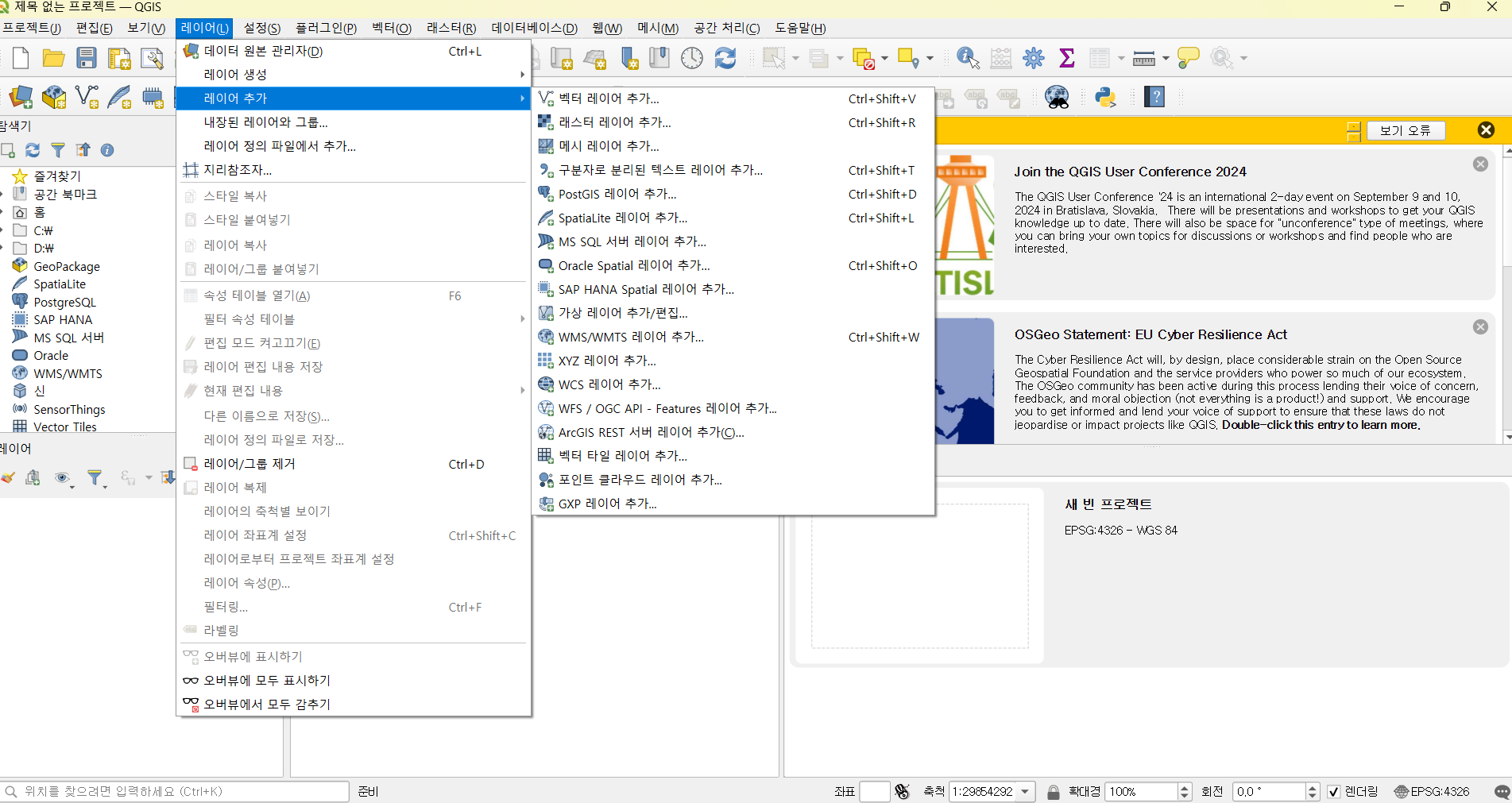Image resolution: width=1512 pixels, height=803 pixels.
Task: Choose Add Vector Layer menu entry
Action: [733, 98]
